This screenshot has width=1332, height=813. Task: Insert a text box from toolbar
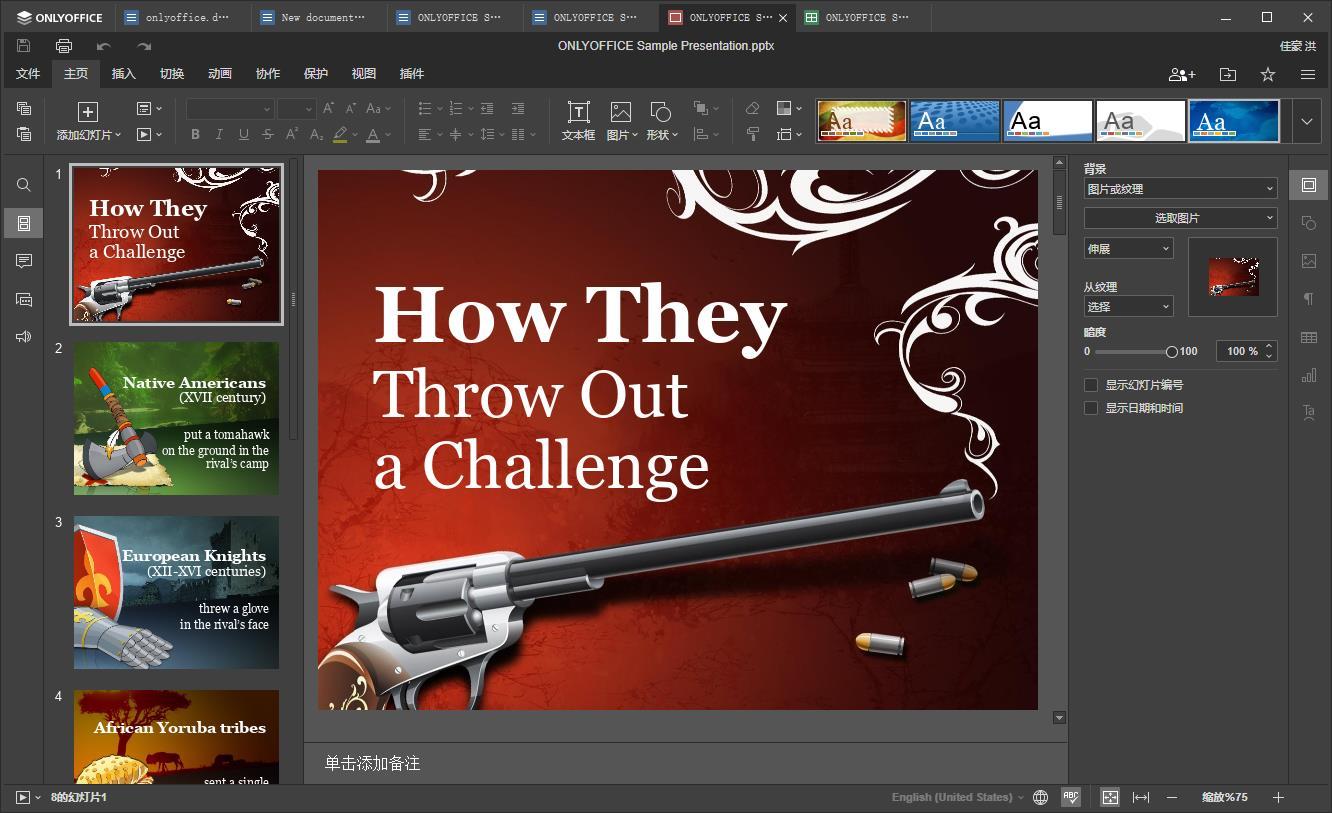coord(578,121)
